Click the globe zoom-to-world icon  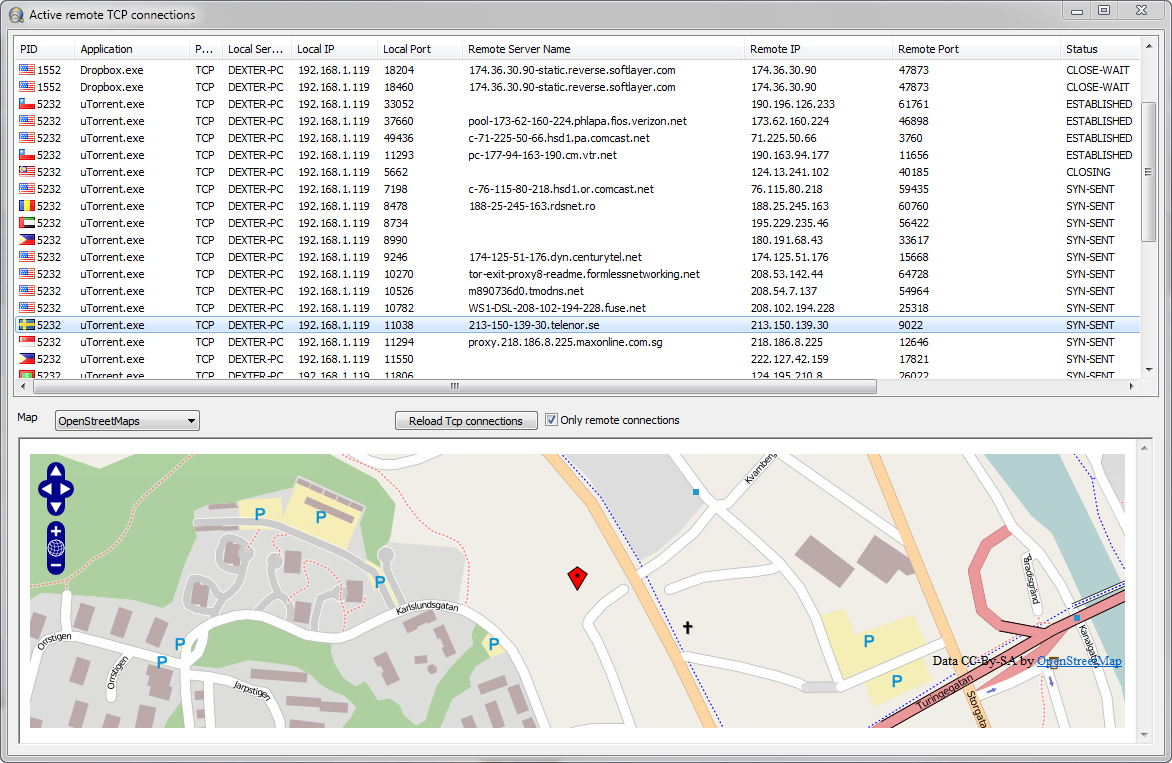[x=56, y=548]
